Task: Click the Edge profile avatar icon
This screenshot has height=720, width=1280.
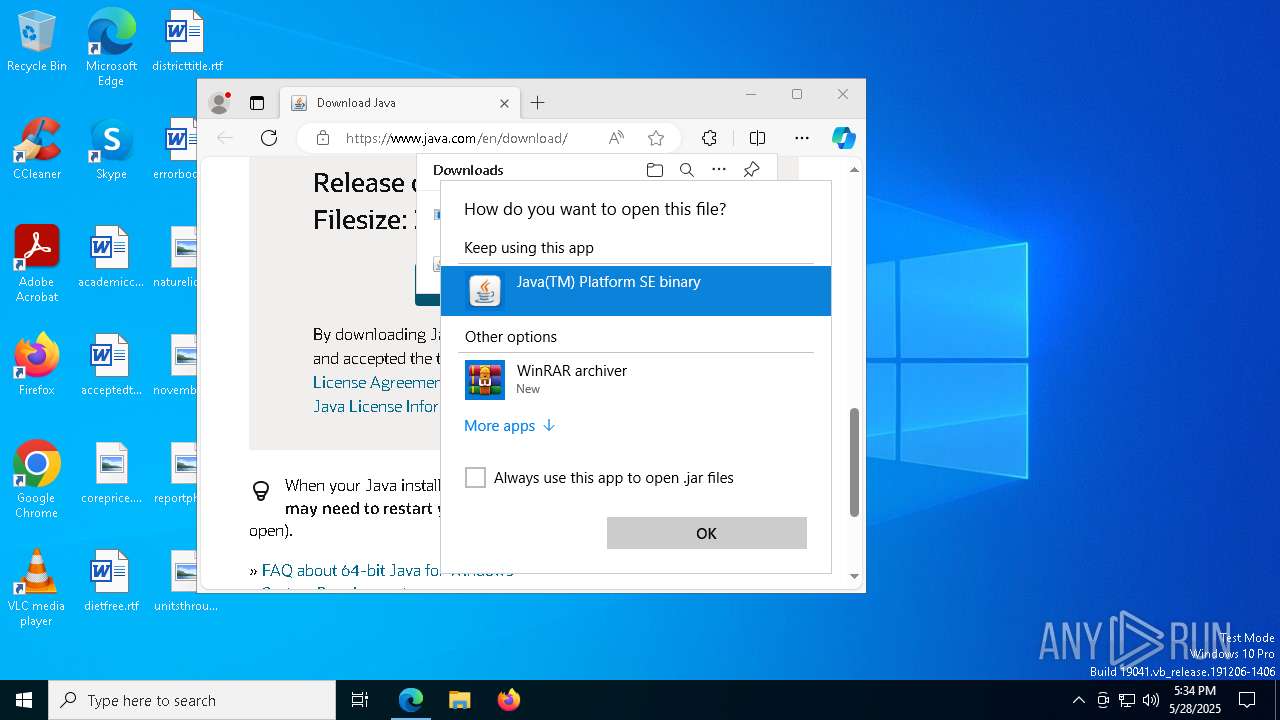Action: [219, 102]
